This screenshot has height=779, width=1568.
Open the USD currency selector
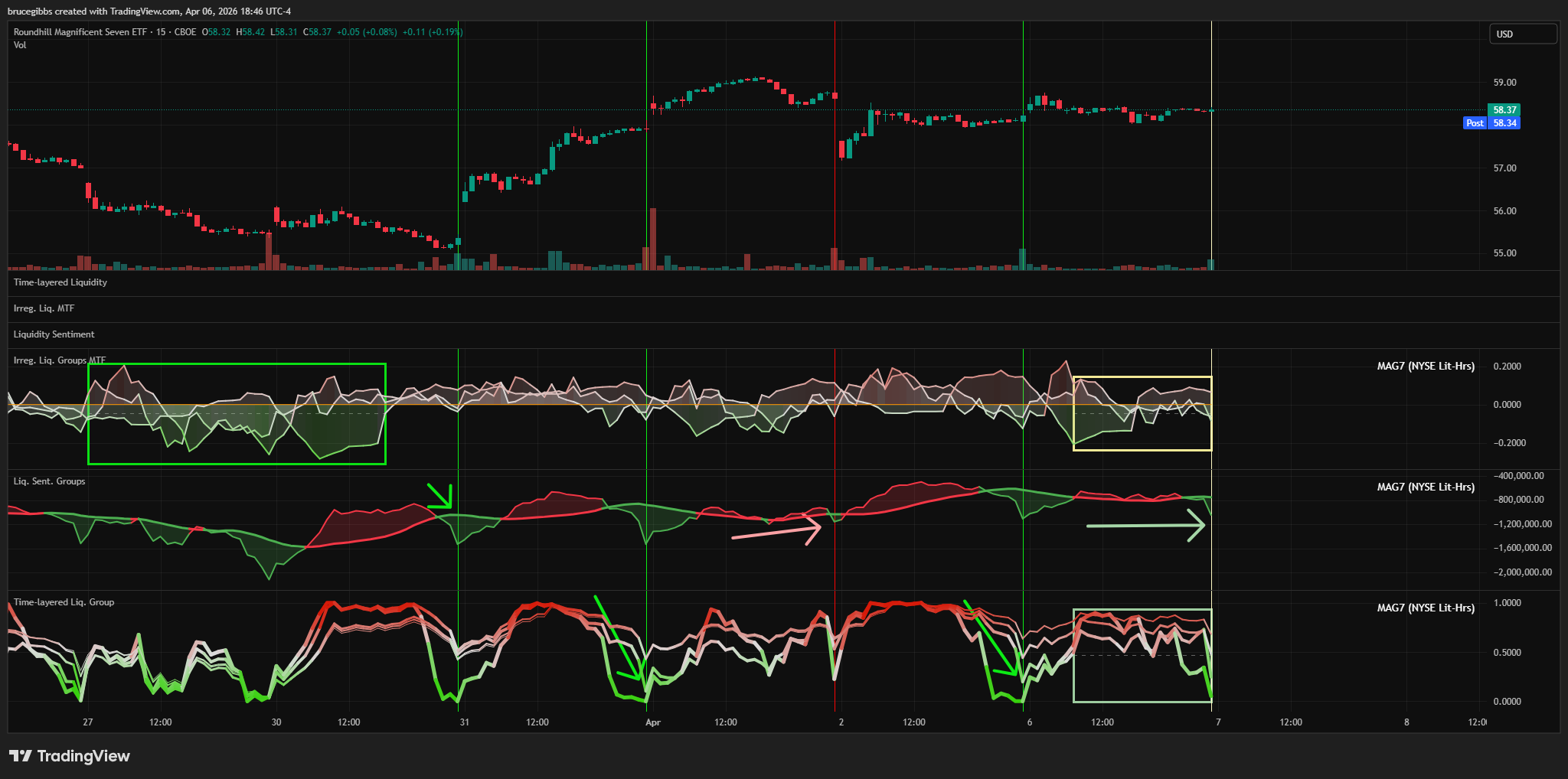[x=1522, y=34]
